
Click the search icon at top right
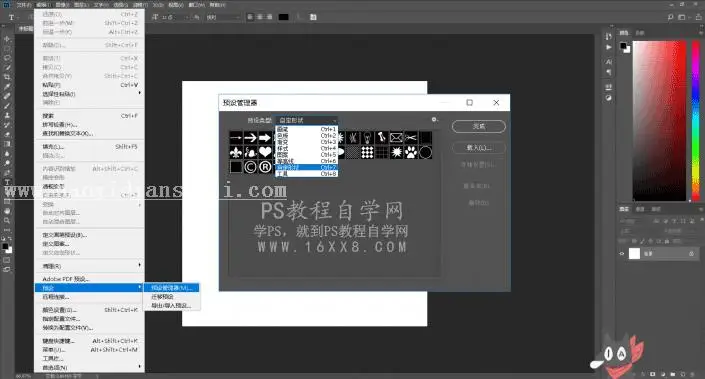coord(670,17)
